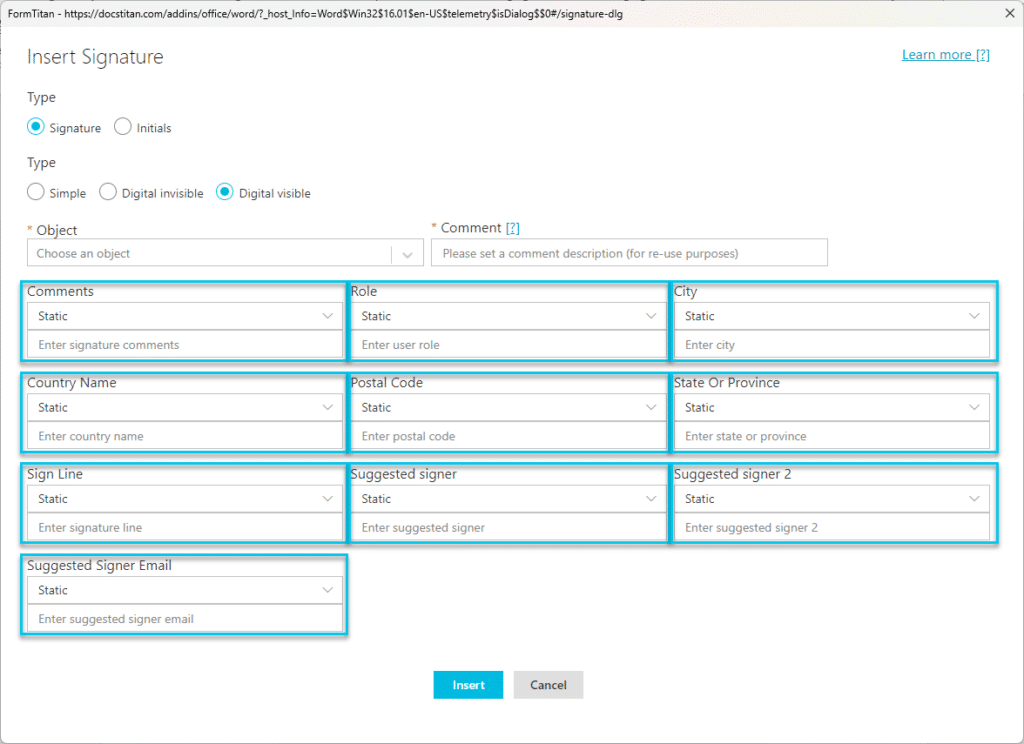The height and width of the screenshot is (744, 1024).
Task: Click the Cancel button
Action: coord(548,685)
